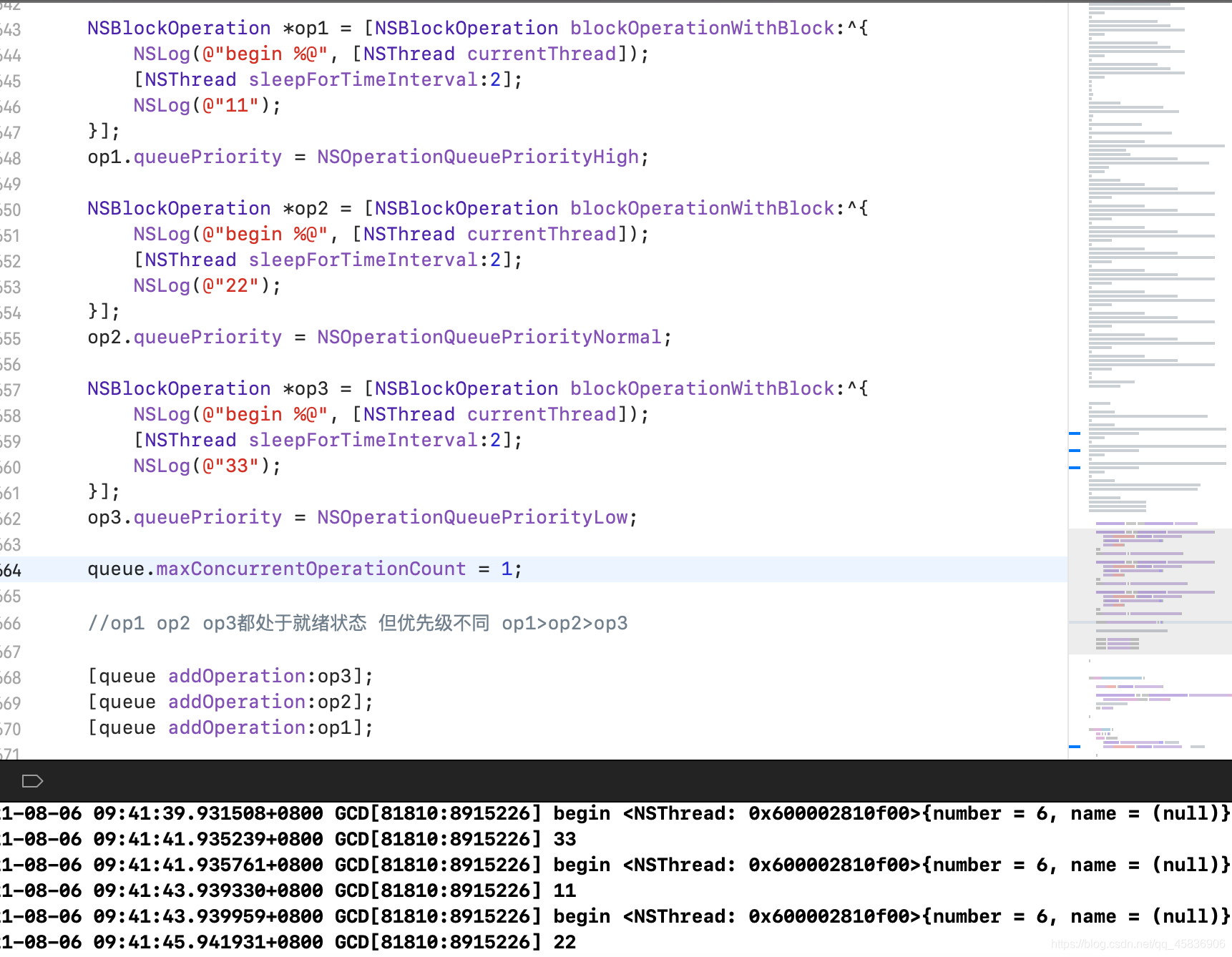Click the first console 'begin' log at 09:41:39

(x=615, y=813)
